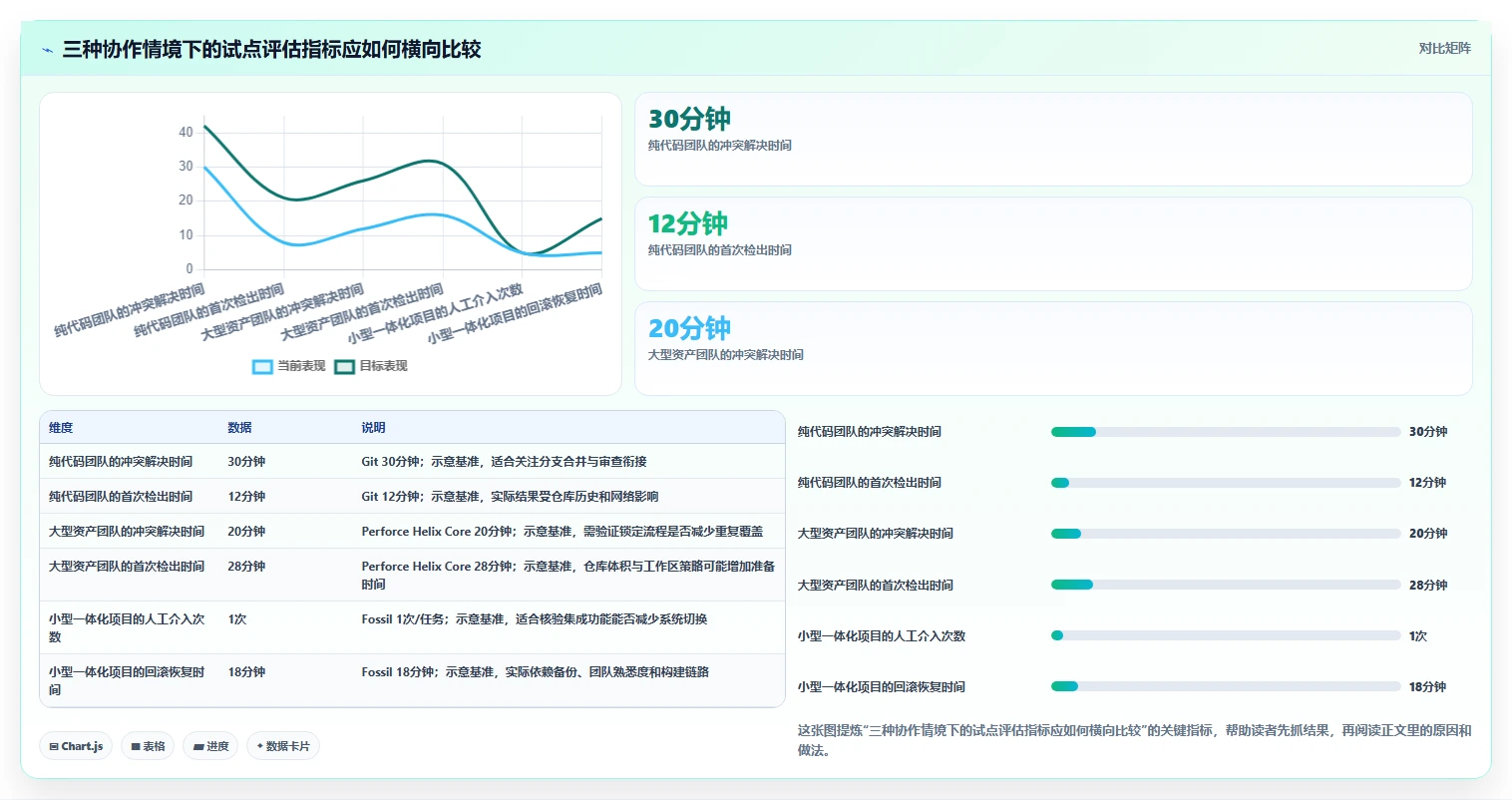
Task: Click the description starting Fossil 1次/任务
Action: pos(534,619)
